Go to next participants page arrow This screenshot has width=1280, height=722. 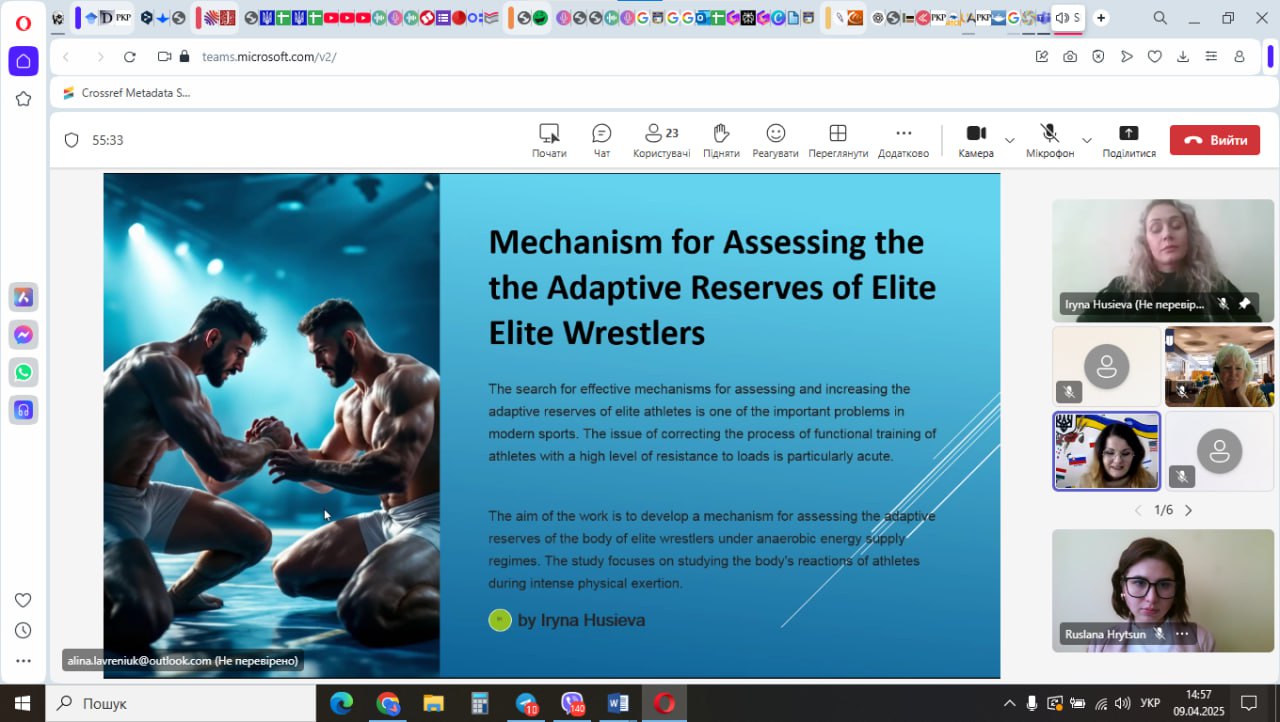click(1188, 510)
